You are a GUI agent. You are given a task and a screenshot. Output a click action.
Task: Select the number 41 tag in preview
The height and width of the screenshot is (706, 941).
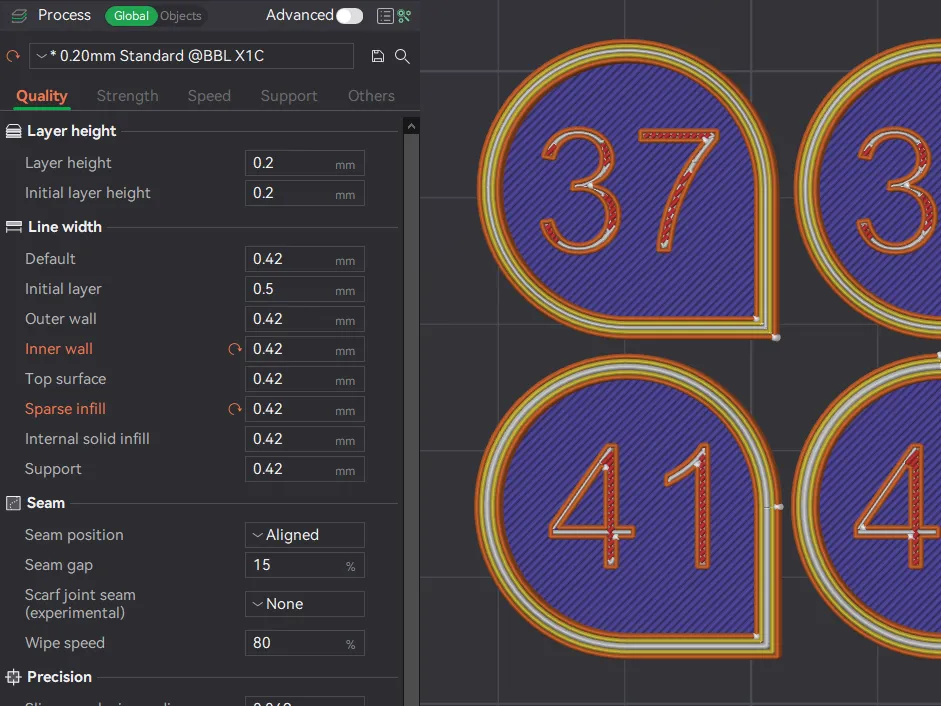point(628,506)
